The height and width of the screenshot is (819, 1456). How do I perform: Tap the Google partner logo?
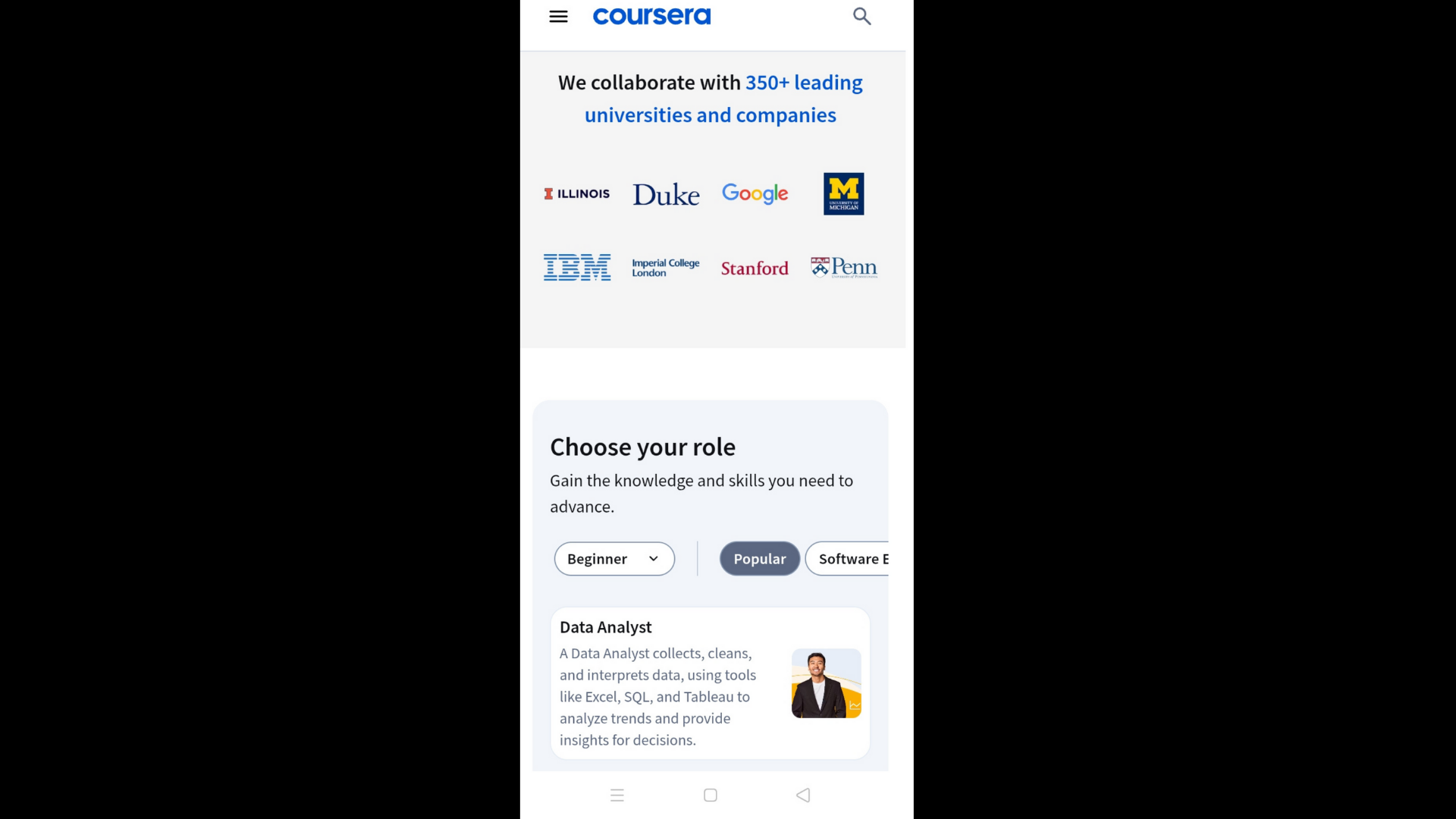point(755,194)
